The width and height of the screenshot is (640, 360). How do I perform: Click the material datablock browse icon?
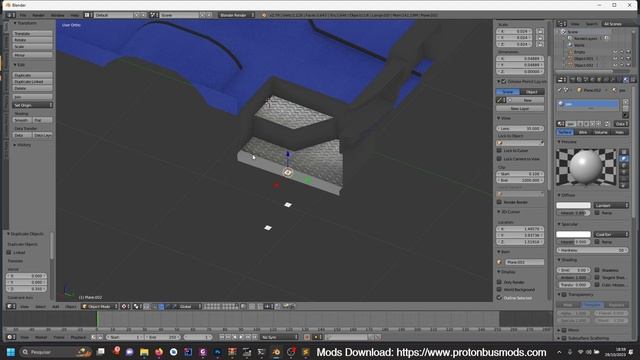[x=561, y=124]
